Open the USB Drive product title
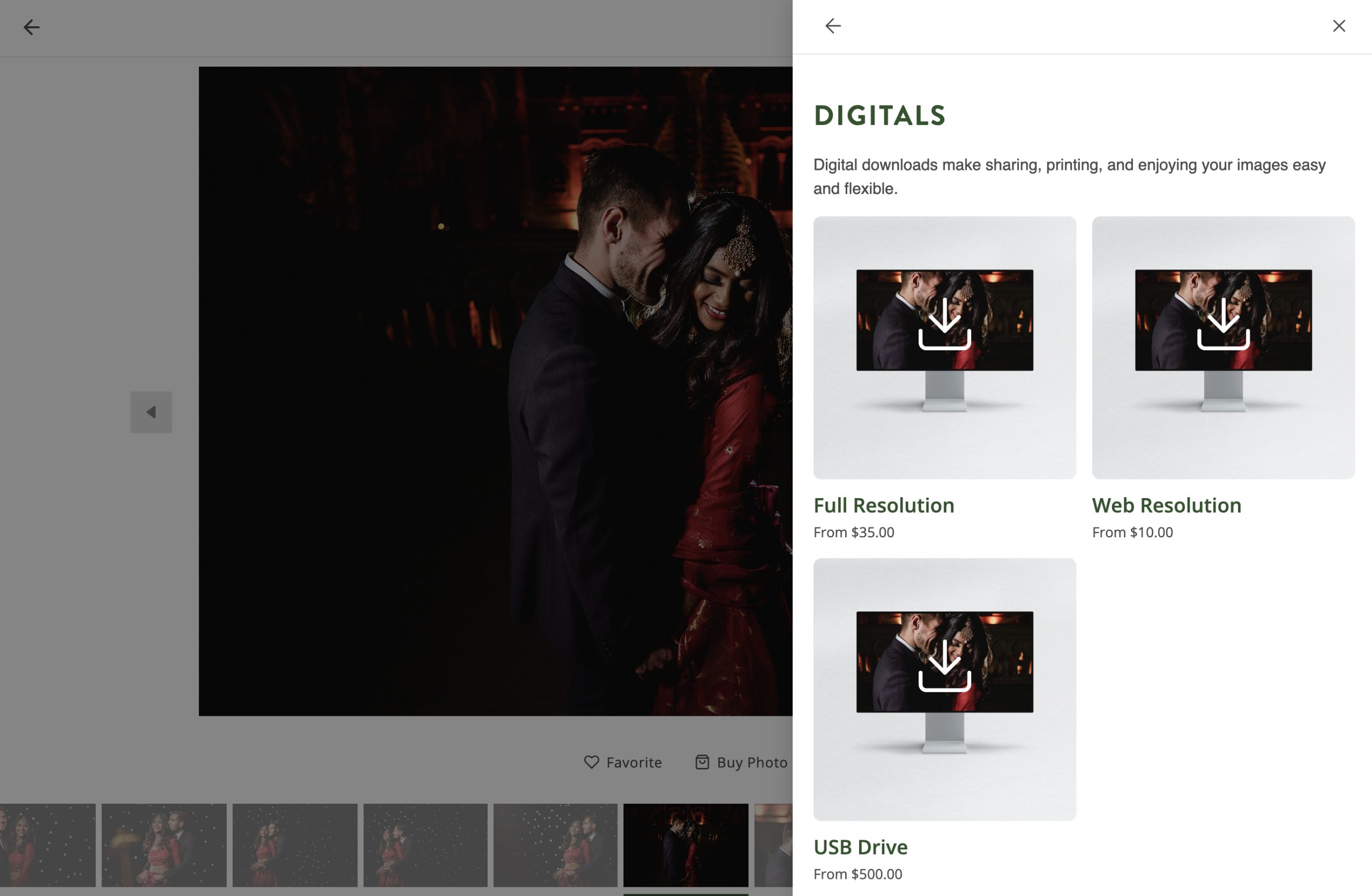 point(860,847)
